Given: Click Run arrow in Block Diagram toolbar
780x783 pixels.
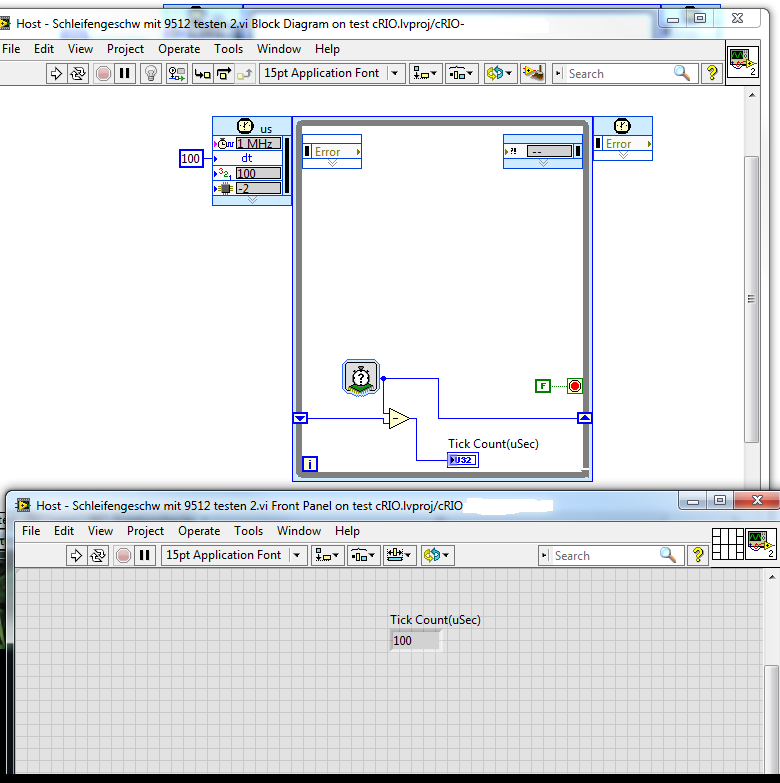Looking at the screenshot, I should click(x=56, y=74).
